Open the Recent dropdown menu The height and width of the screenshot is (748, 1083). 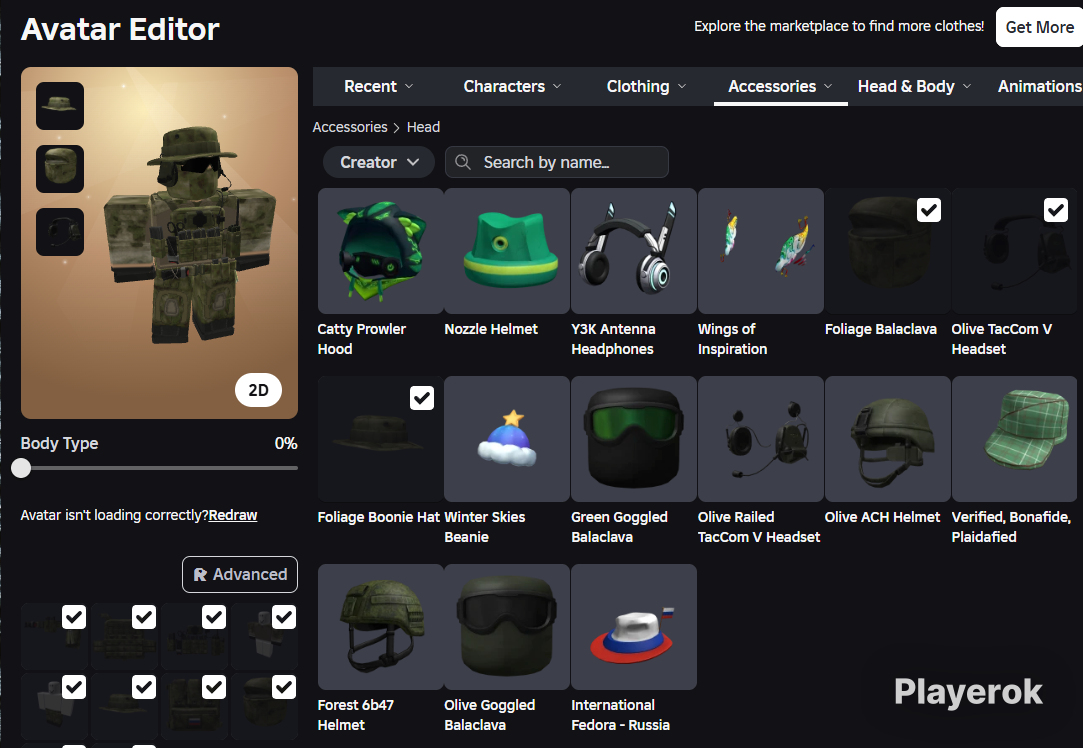pos(378,86)
